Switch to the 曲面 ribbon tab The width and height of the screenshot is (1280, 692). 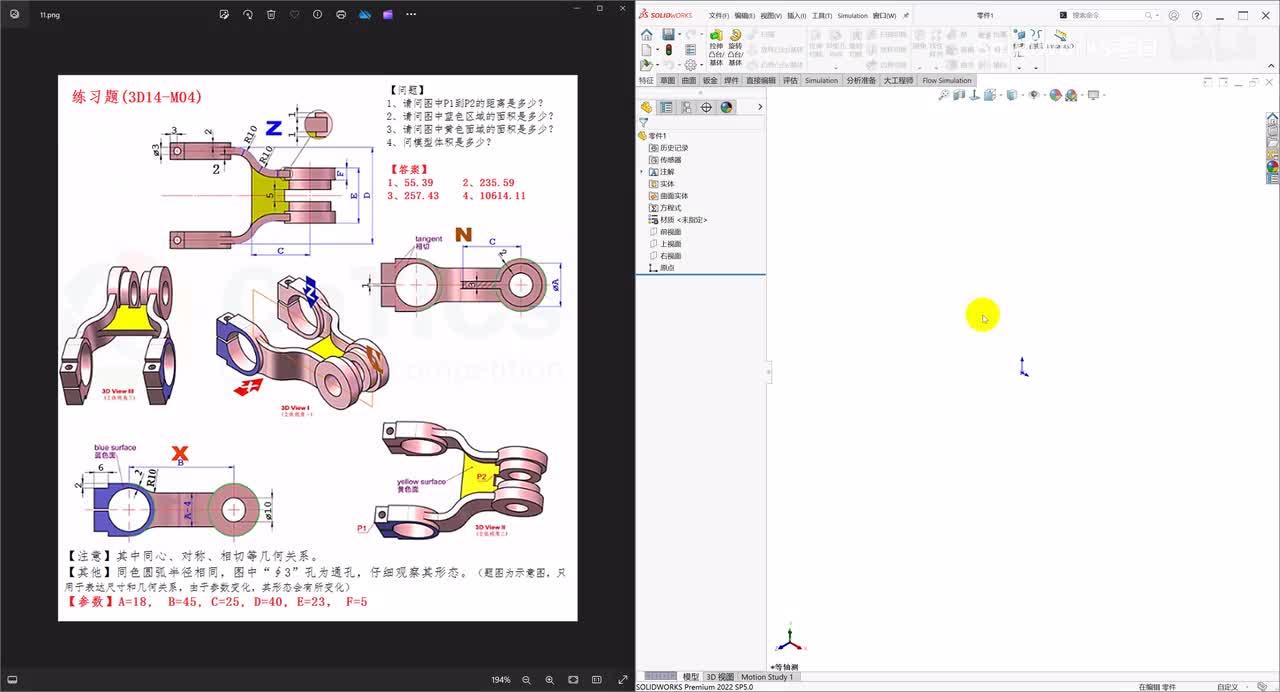689,80
